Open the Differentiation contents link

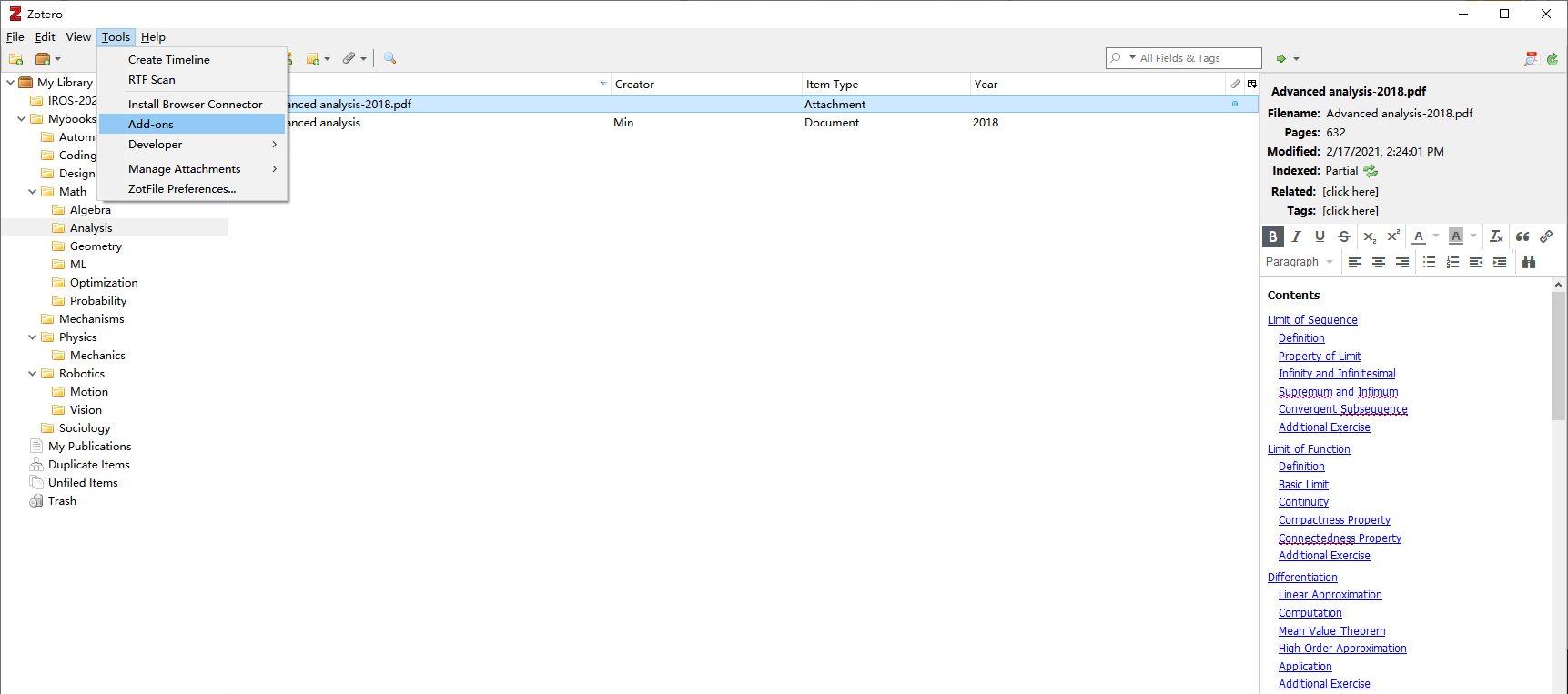click(x=1302, y=578)
